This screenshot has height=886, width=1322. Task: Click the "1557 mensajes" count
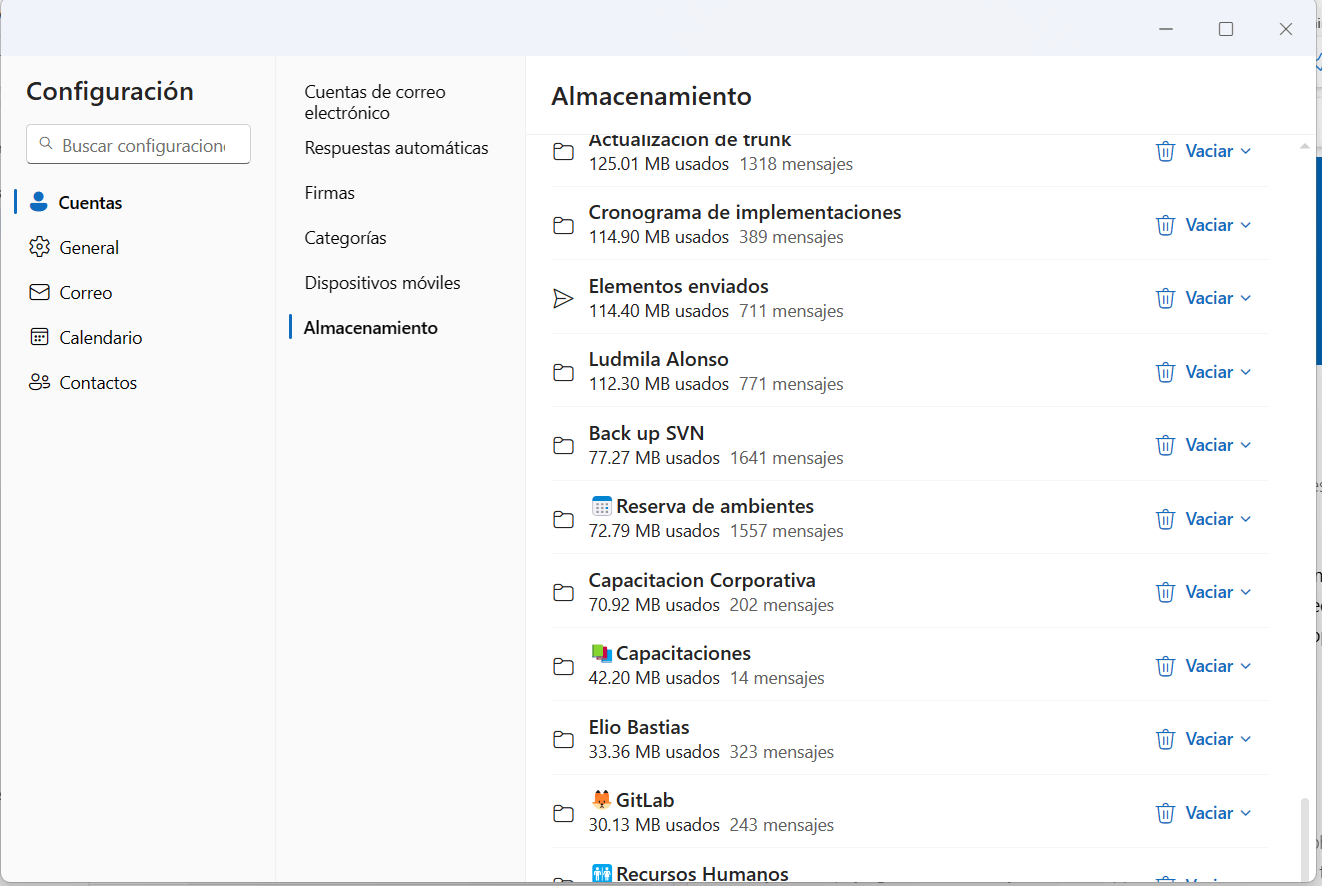pyautogui.click(x=787, y=531)
